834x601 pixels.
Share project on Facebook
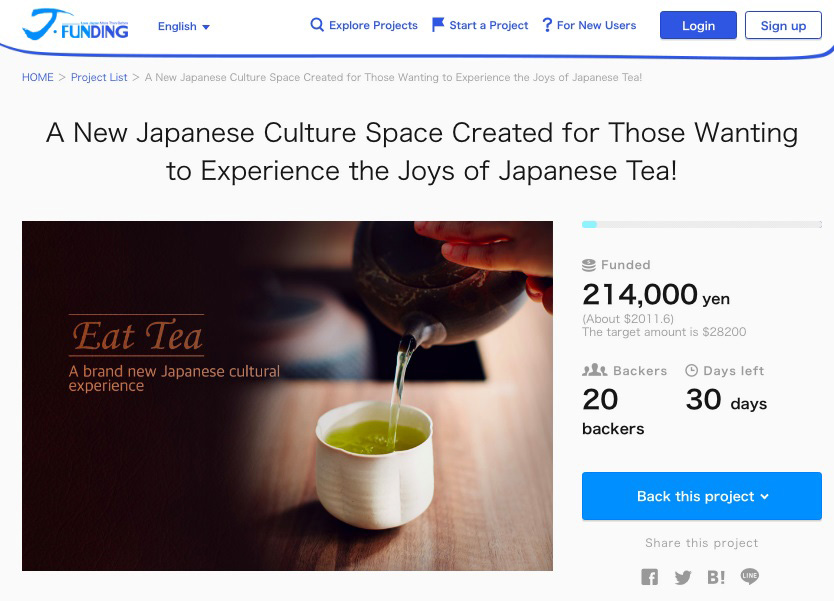(x=650, y=577)
